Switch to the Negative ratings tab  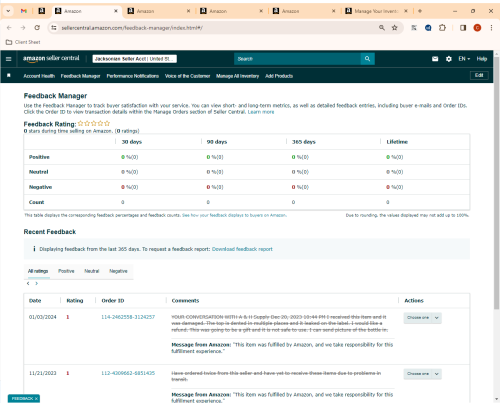pos(118,271)
